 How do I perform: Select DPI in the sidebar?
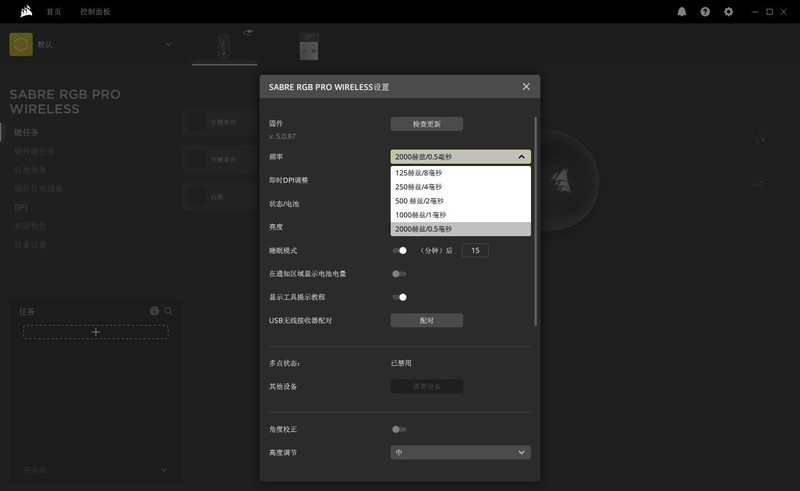click(x=21, y=207)
